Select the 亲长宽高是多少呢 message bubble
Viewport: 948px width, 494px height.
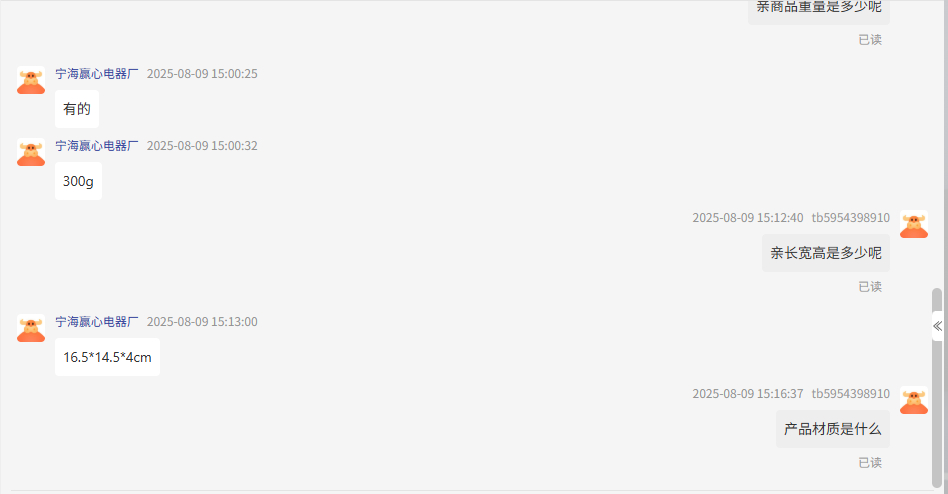tap(825, 253)
